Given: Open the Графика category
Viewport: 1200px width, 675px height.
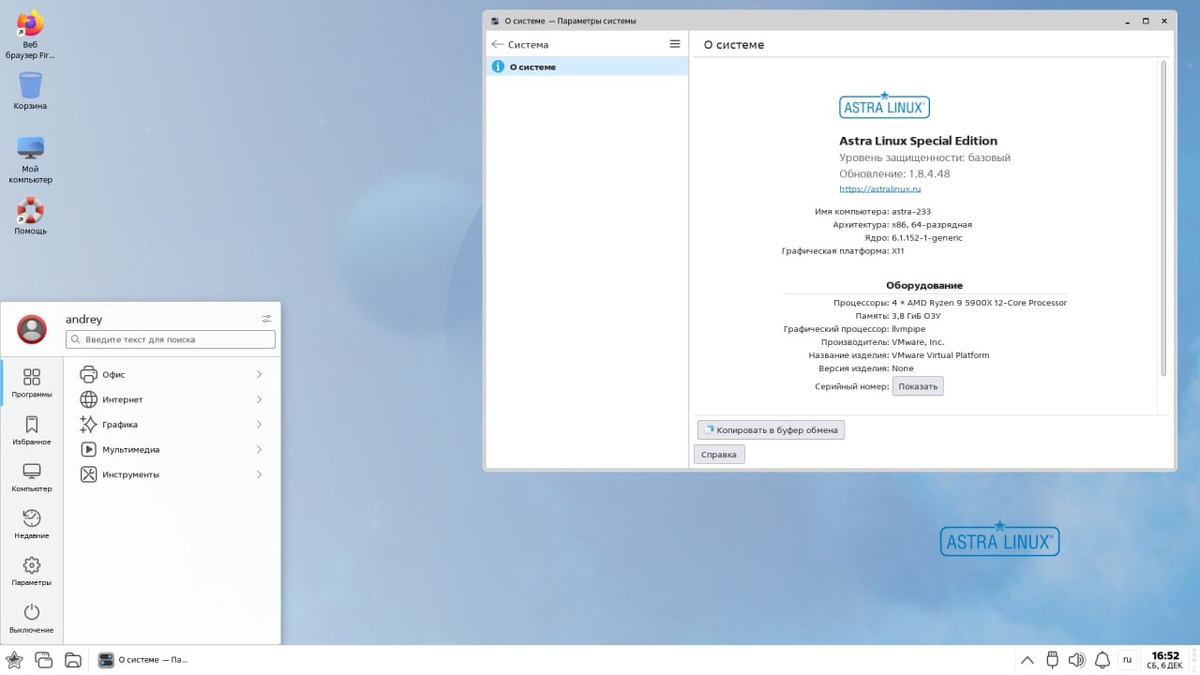Looking at the screenshot, I should [x=171, y=424].
